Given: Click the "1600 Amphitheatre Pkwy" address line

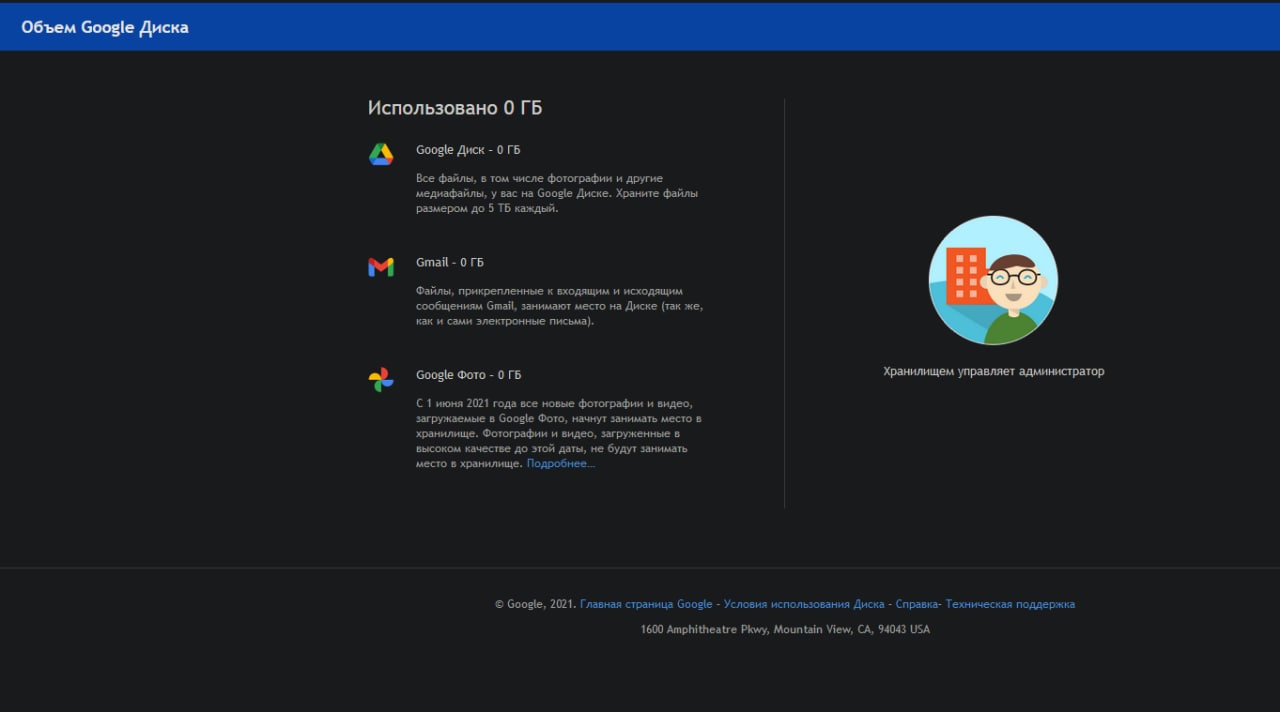Looking at the screenshot, I should click(x=785, y=629).
